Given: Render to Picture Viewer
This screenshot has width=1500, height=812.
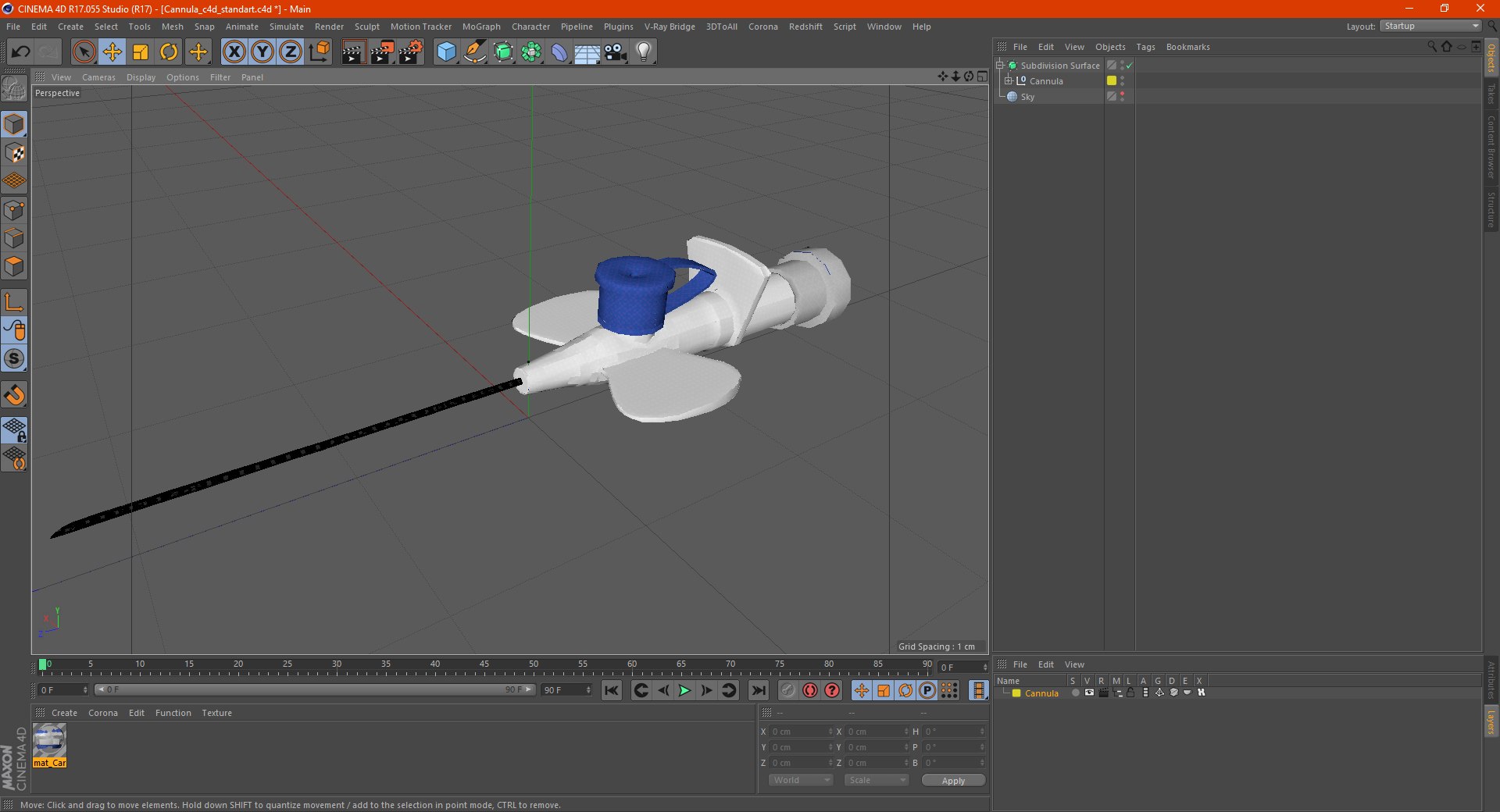Looking at the screenshot, I should (x=382, y=52).
